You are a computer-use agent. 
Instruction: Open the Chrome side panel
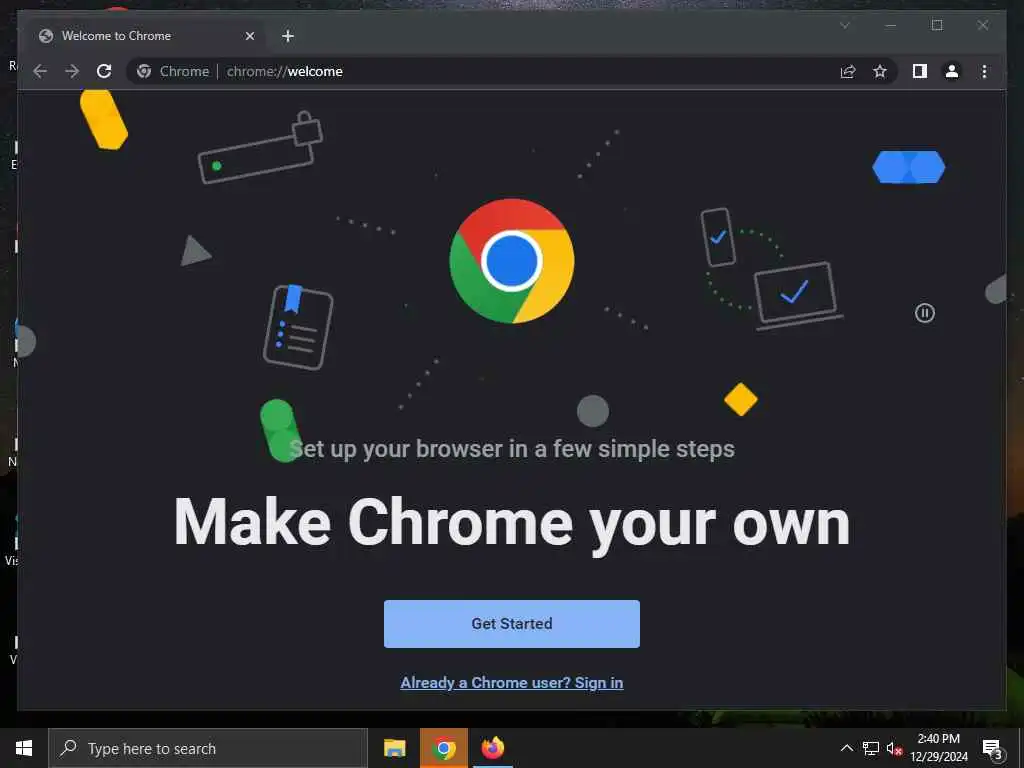(920, 71)
